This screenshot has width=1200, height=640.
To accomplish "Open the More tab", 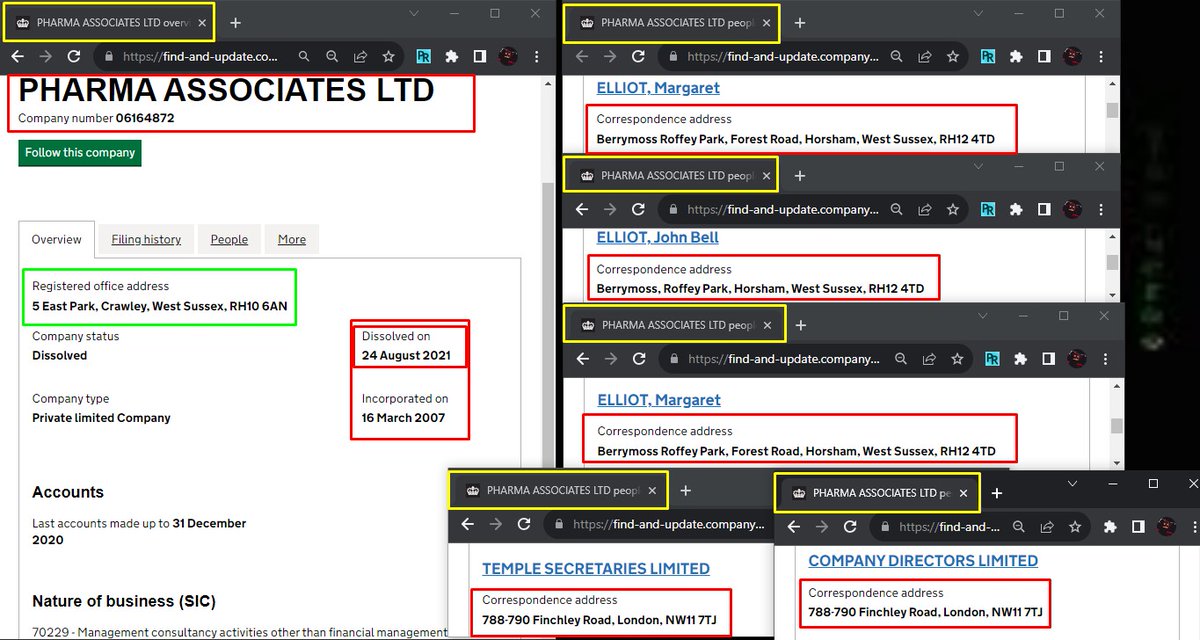I will (292, 239).
